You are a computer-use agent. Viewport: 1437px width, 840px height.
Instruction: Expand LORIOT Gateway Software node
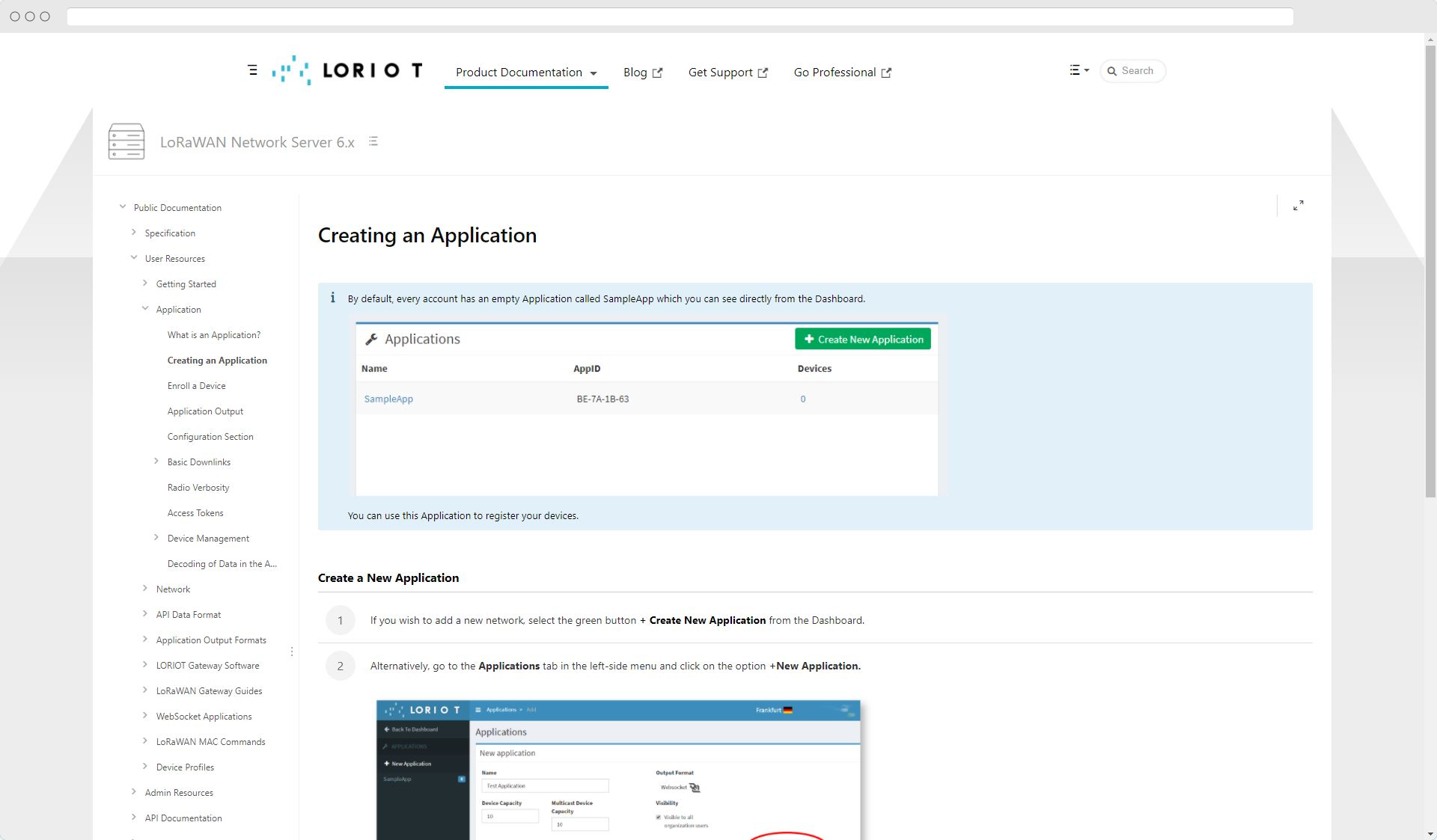145,665
